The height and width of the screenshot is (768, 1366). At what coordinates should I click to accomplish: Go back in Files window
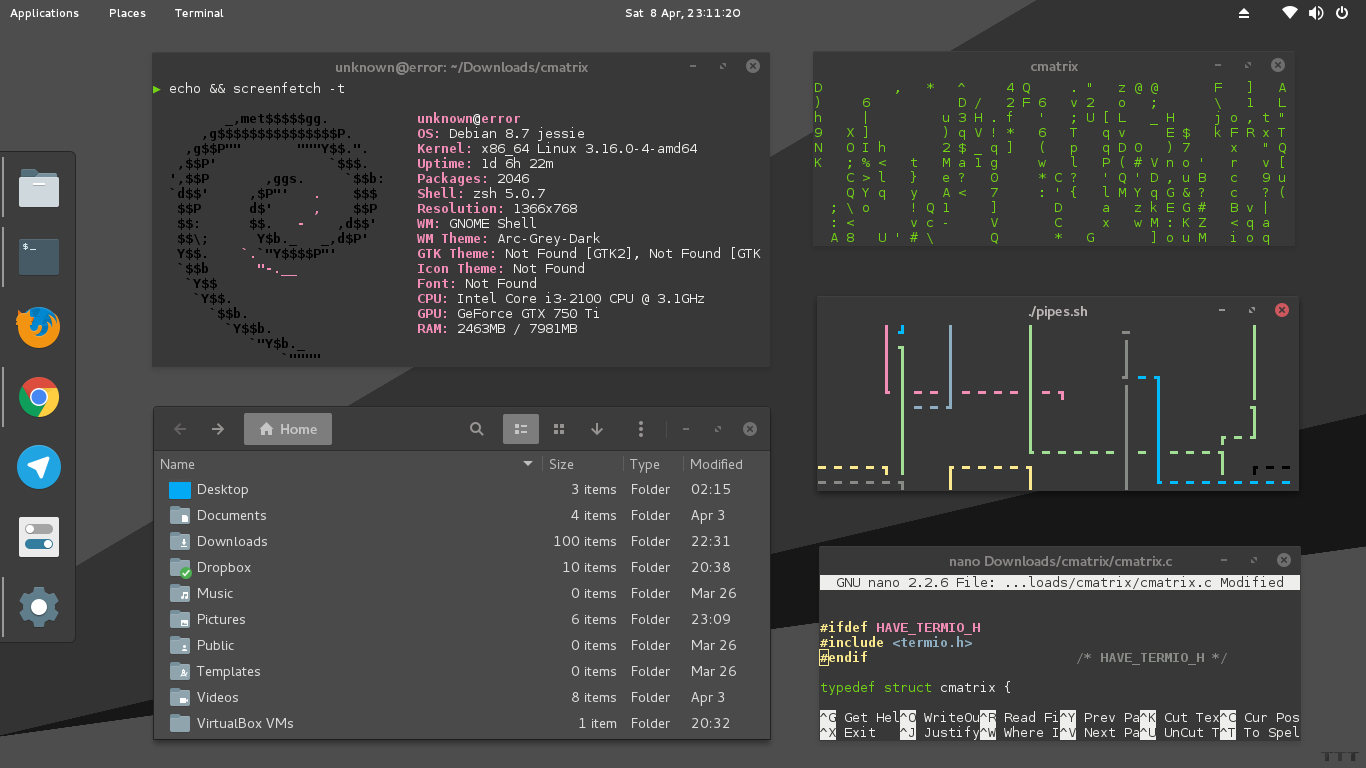(x=180, y=429)
